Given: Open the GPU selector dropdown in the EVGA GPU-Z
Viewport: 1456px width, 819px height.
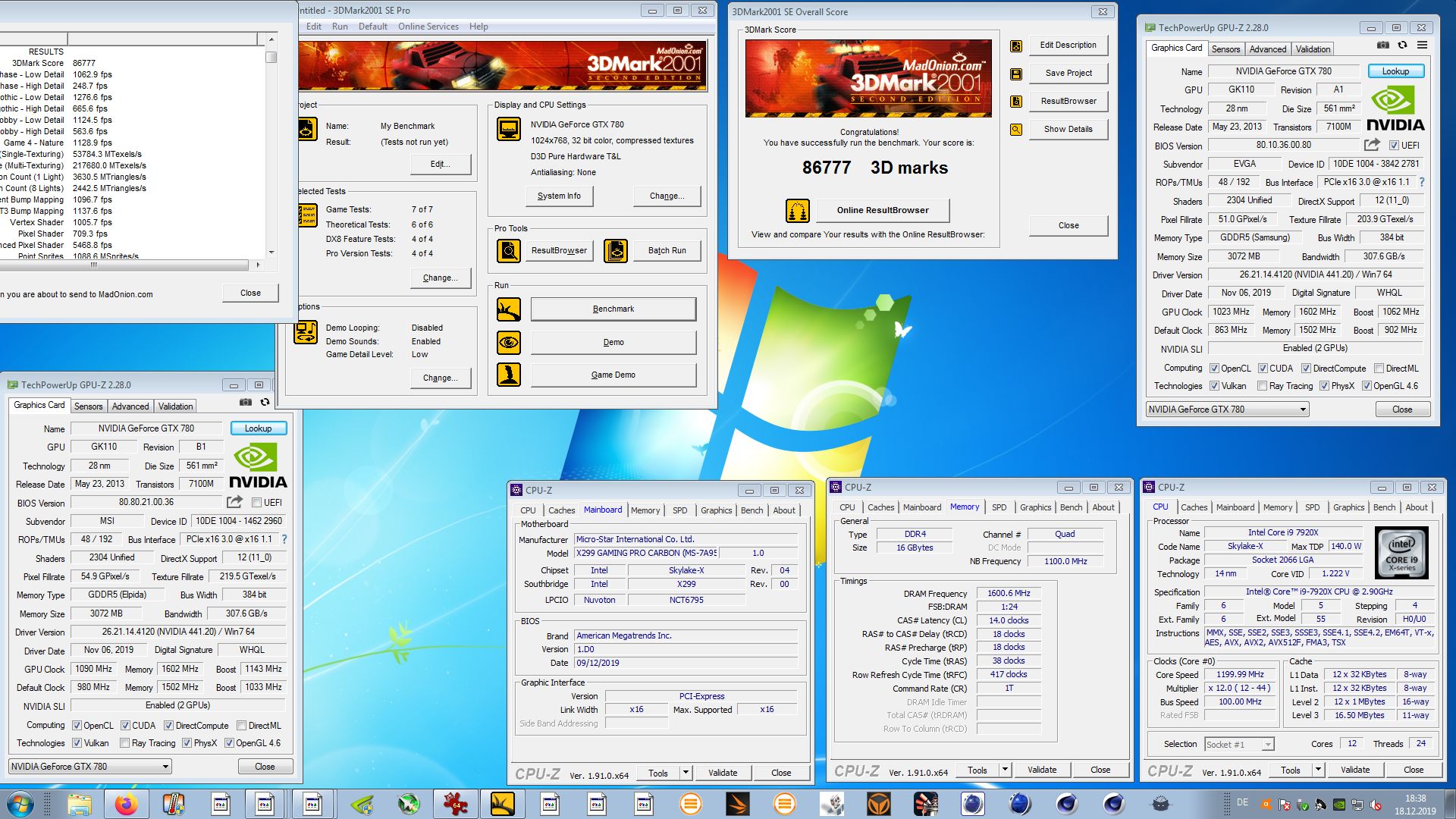Looking at the screenshot, I should point(1227,409).
